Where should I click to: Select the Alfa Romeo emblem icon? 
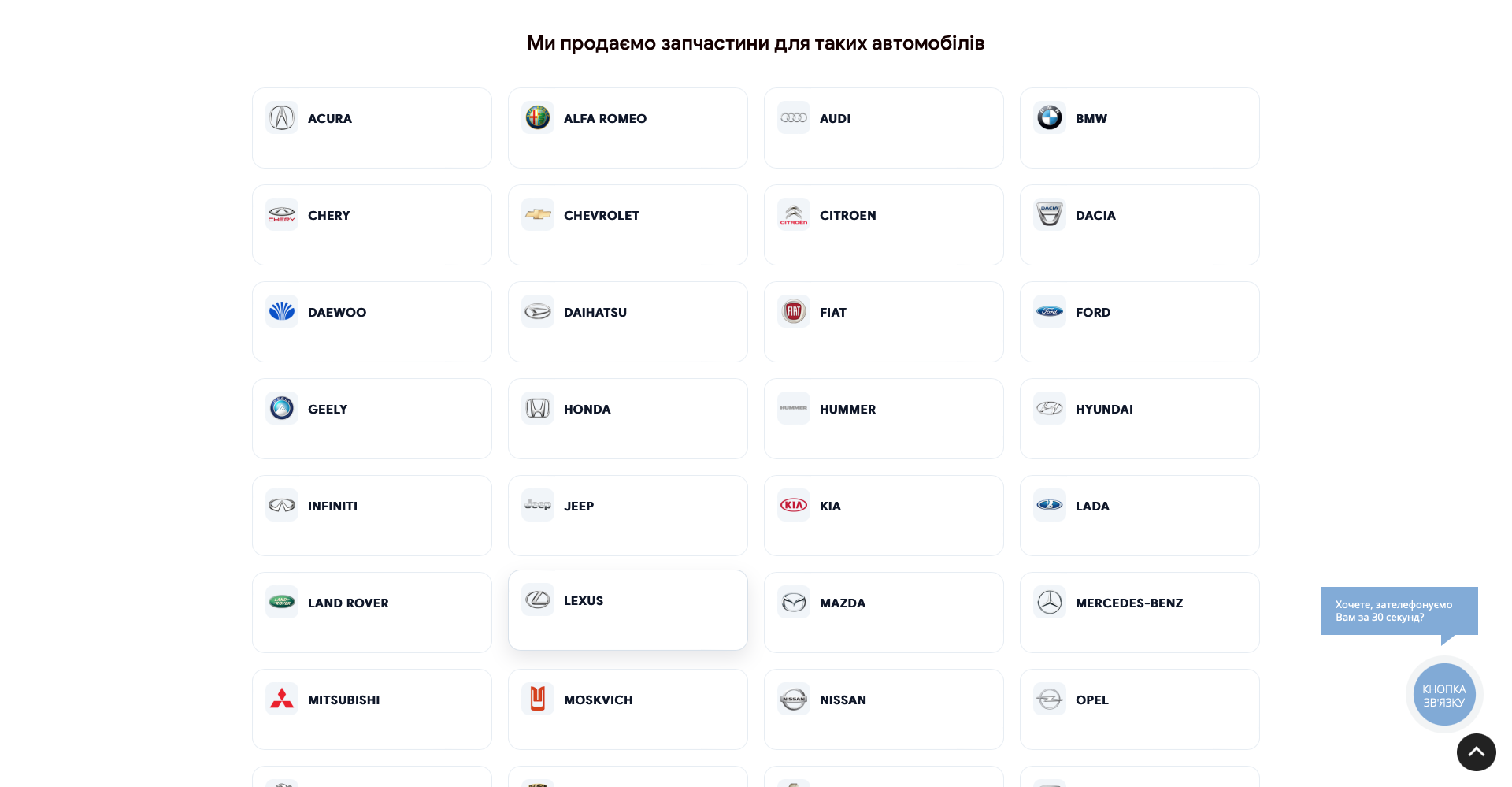click(x=538, y=117)
